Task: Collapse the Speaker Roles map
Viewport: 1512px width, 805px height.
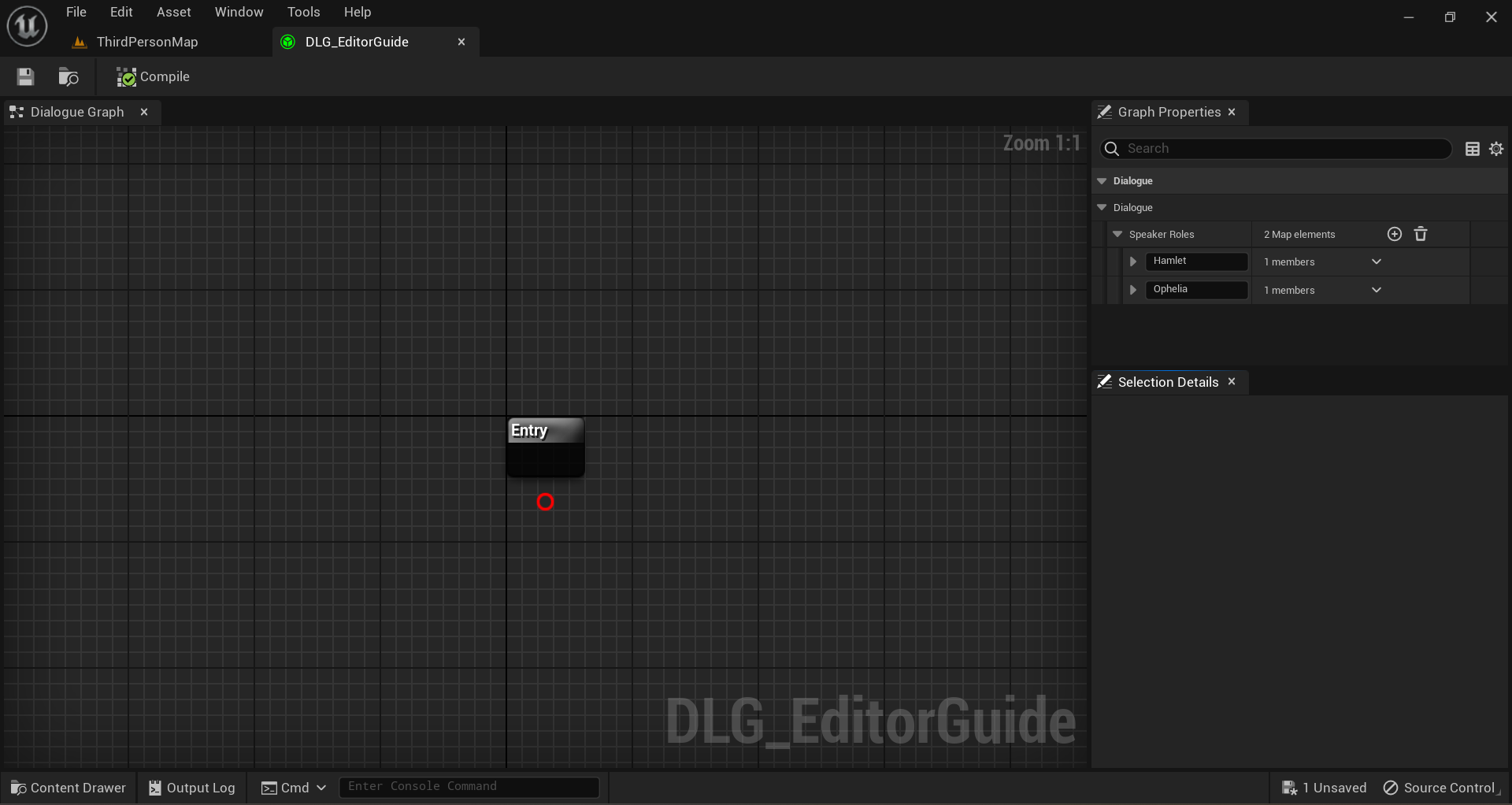Action: [1117, 234]
